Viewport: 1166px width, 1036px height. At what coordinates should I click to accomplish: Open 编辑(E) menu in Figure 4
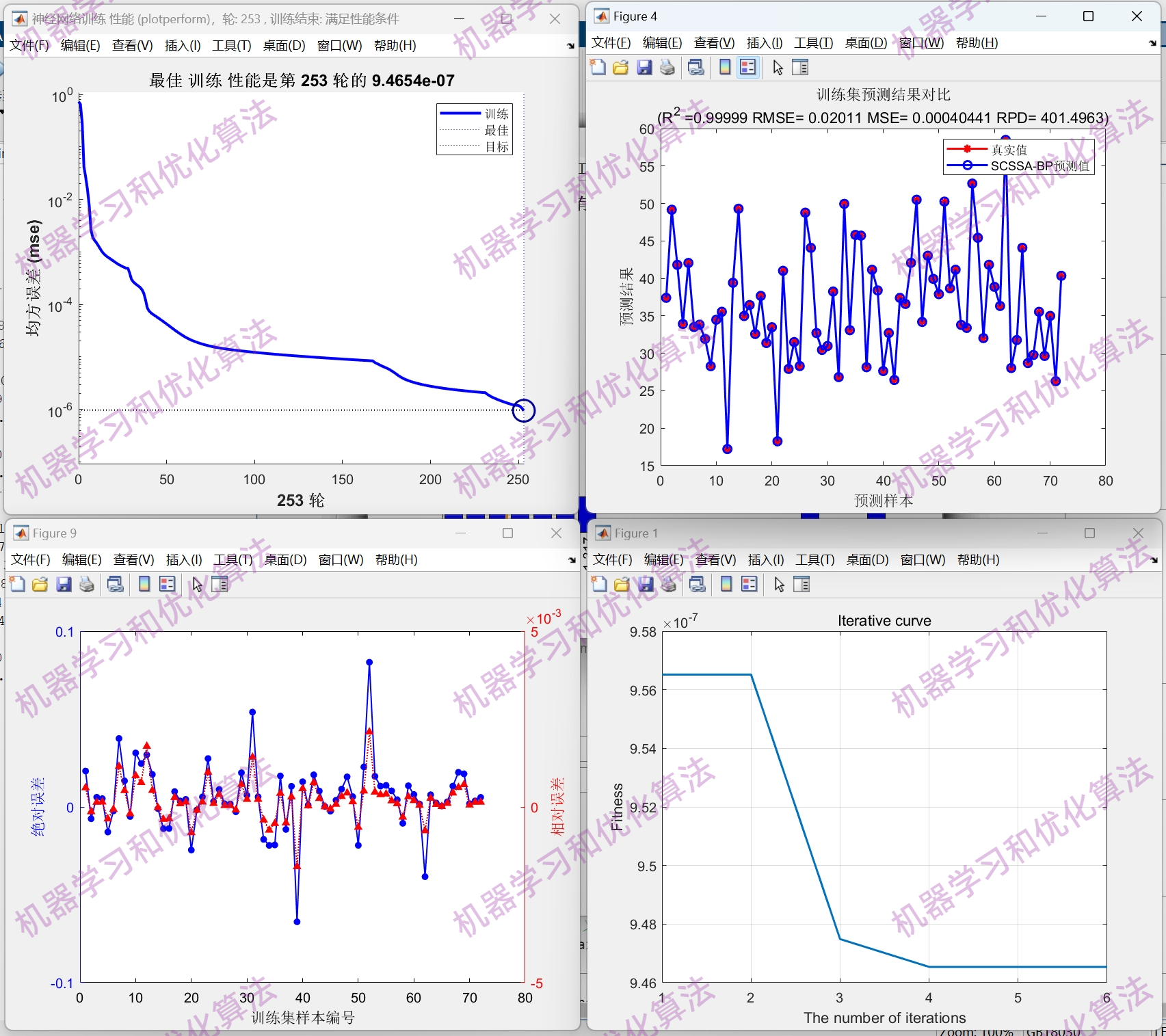click(663, 43)
